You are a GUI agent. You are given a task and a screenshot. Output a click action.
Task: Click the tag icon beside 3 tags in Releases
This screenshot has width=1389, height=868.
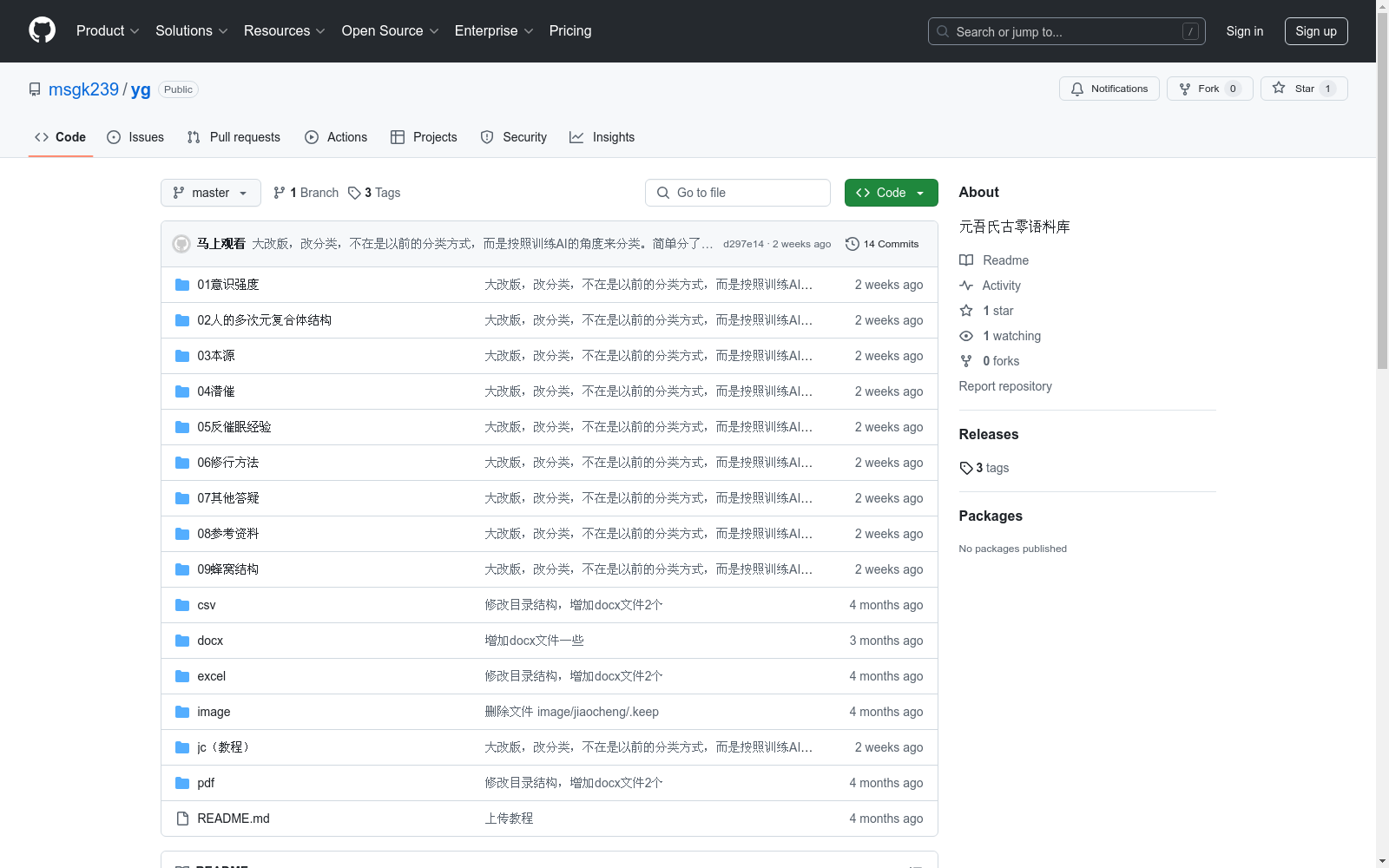[x=966, y=468]
